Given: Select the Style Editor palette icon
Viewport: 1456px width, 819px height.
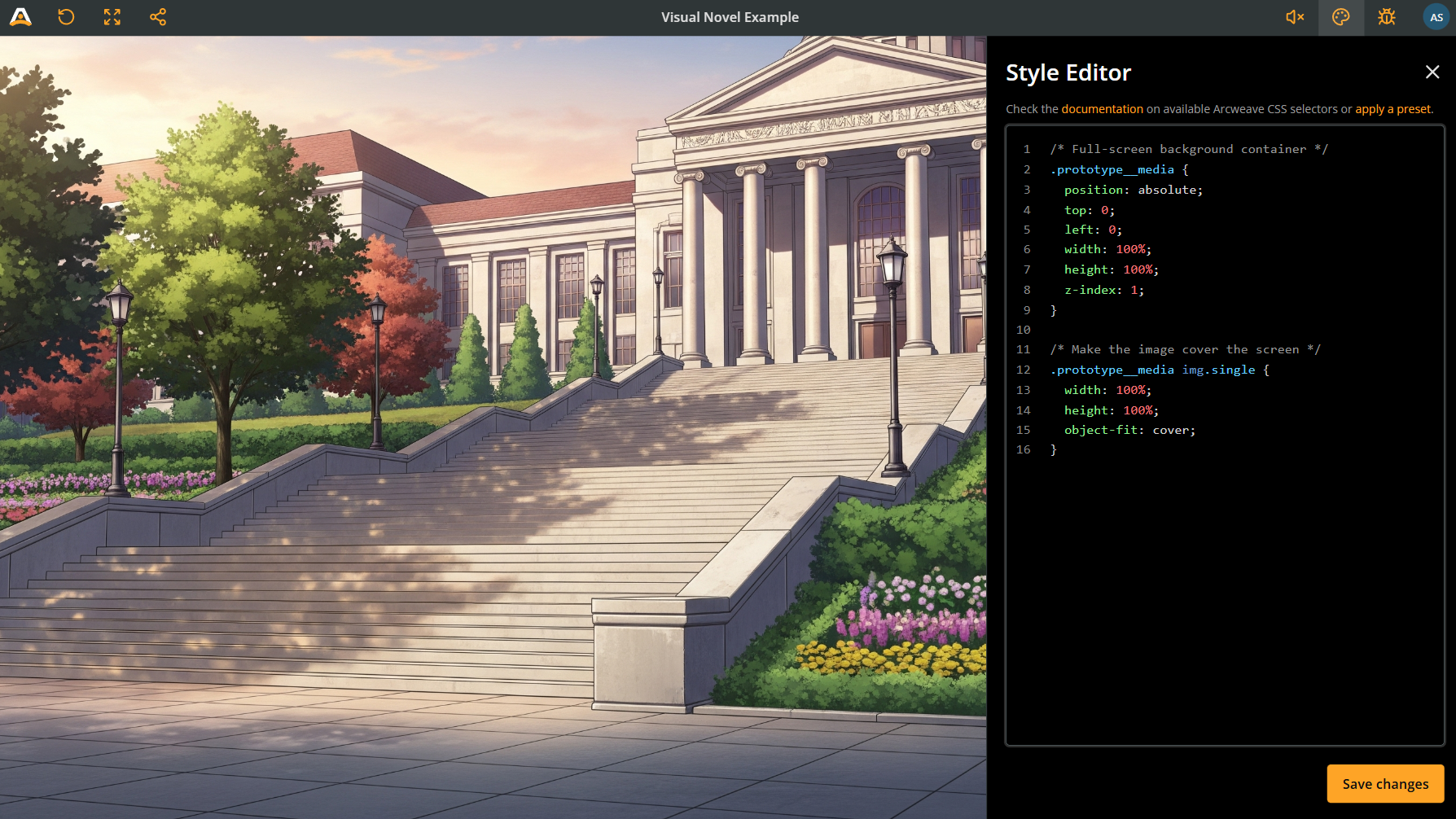Looking at the screenshot, I should [x=1340, y=16].
